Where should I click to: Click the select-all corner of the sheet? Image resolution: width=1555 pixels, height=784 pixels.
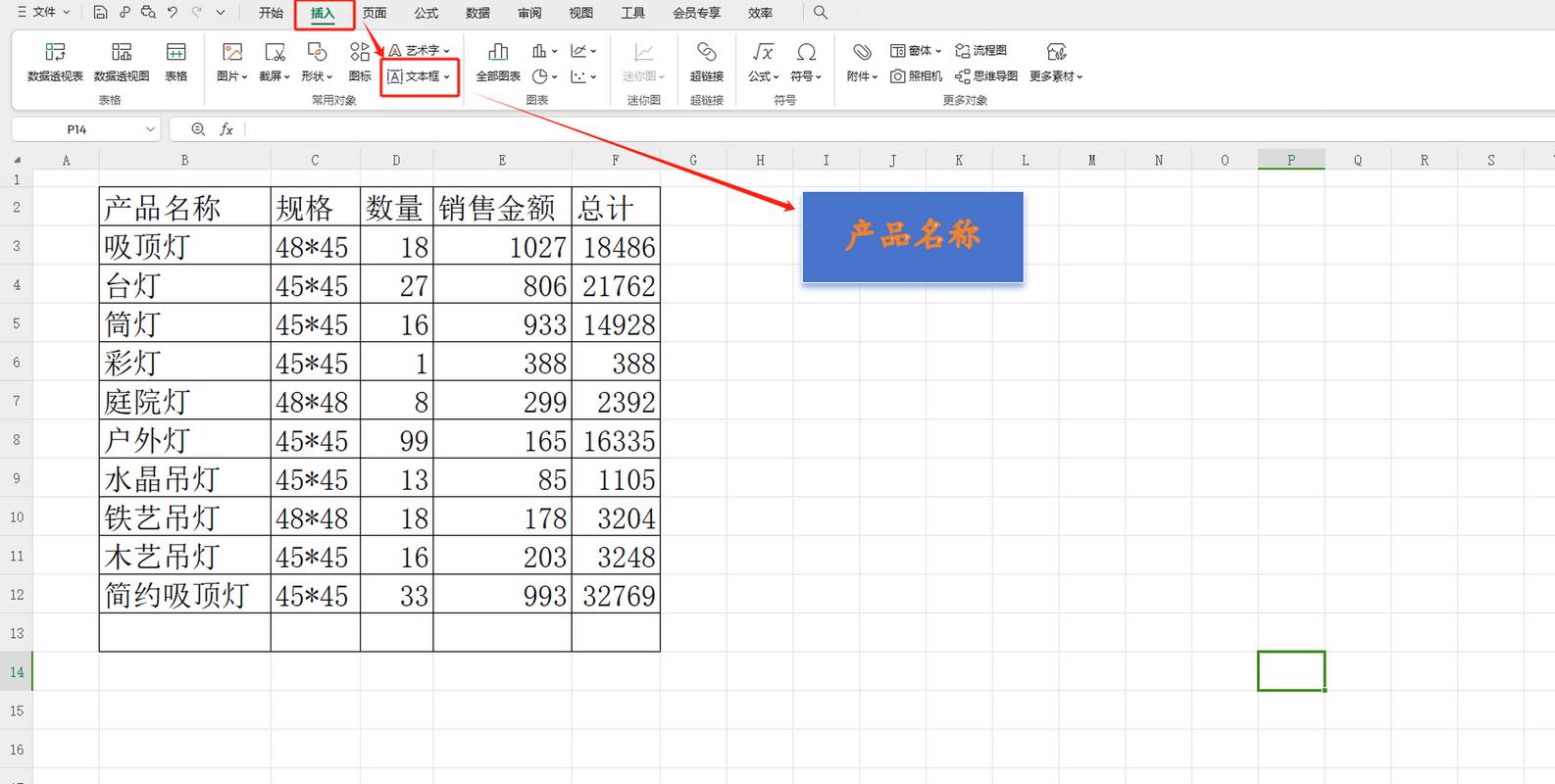point(17,160)
